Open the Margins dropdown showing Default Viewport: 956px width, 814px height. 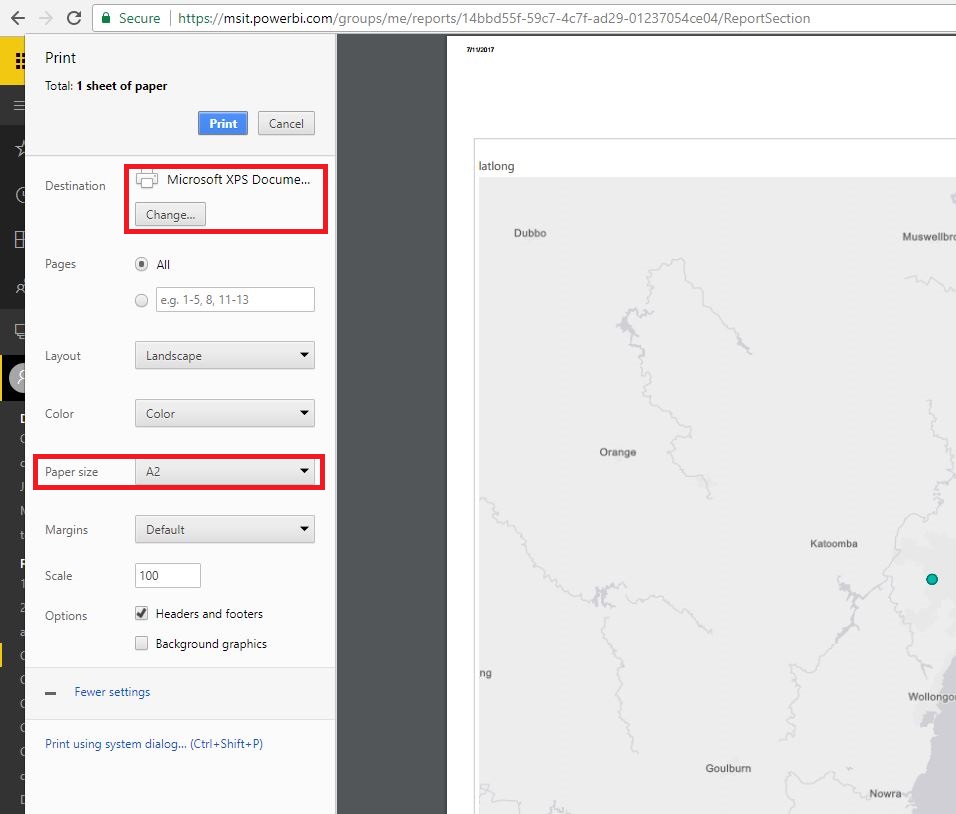tap(225, 529)
